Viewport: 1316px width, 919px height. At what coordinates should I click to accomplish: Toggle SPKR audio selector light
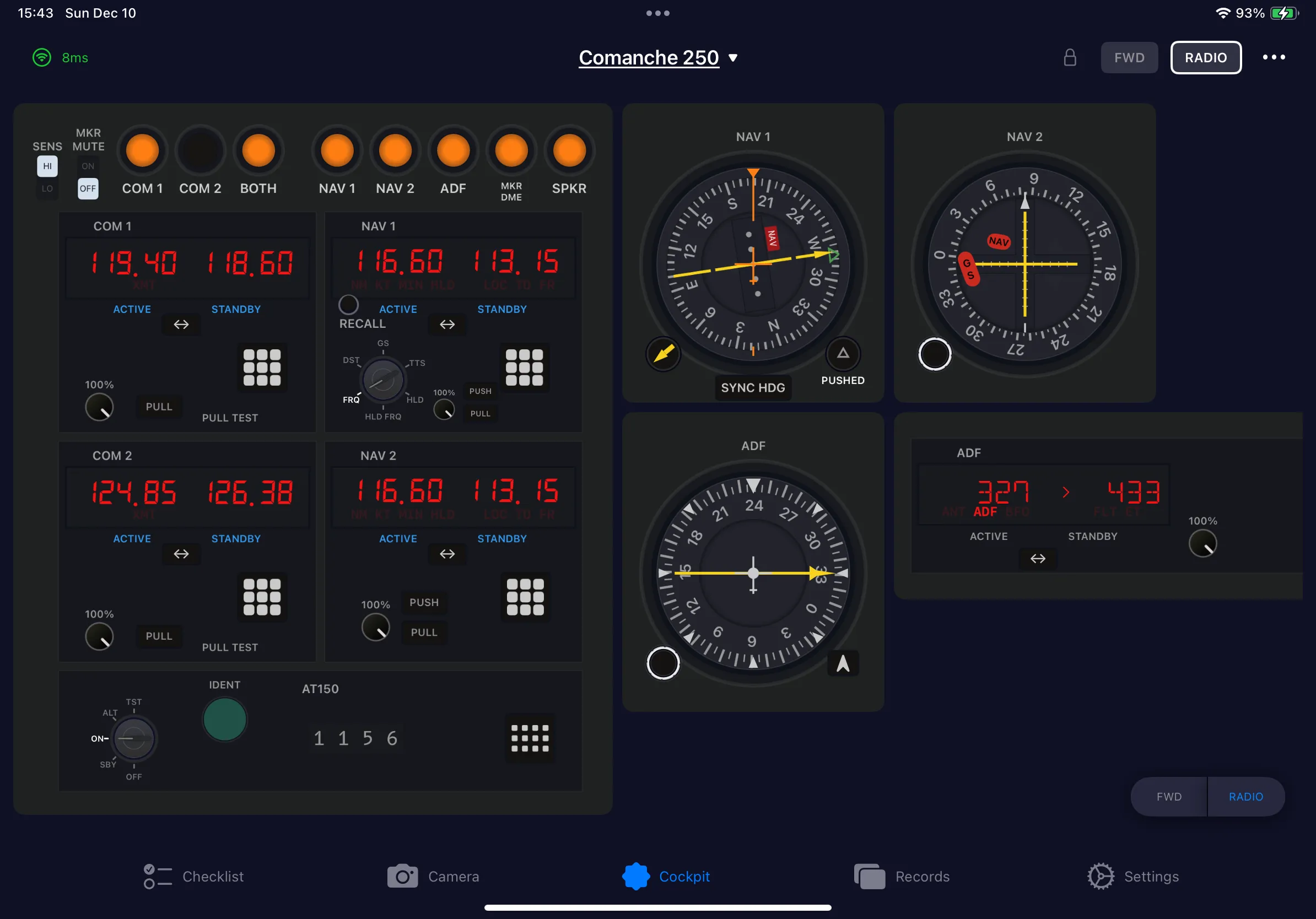click(x=569, y=150)
